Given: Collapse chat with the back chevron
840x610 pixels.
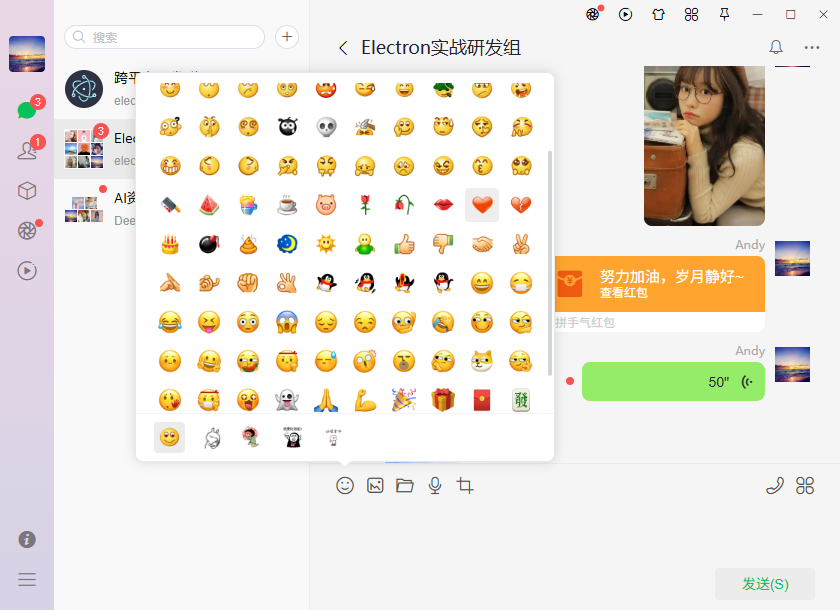Looking at the screenshot, I should pyautogui.click(x=343, y=47).
